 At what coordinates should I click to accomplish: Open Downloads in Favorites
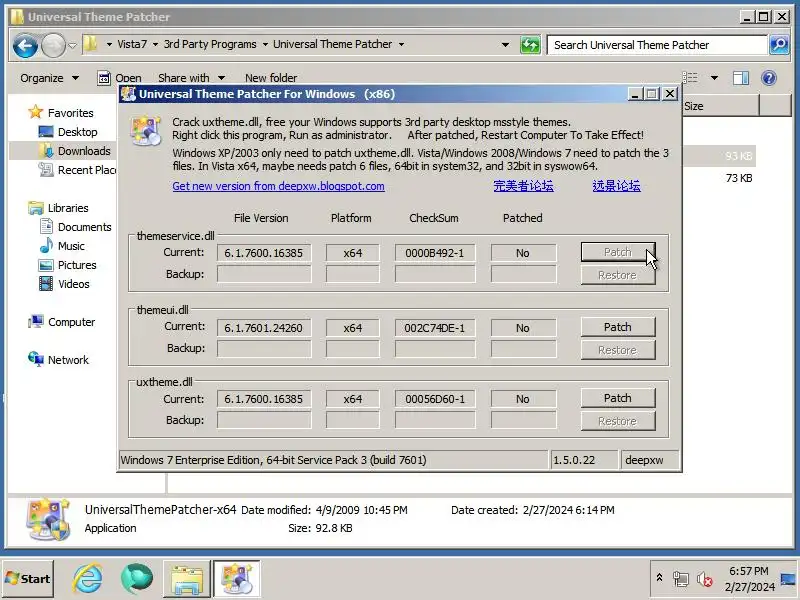(x=74, y=151)
